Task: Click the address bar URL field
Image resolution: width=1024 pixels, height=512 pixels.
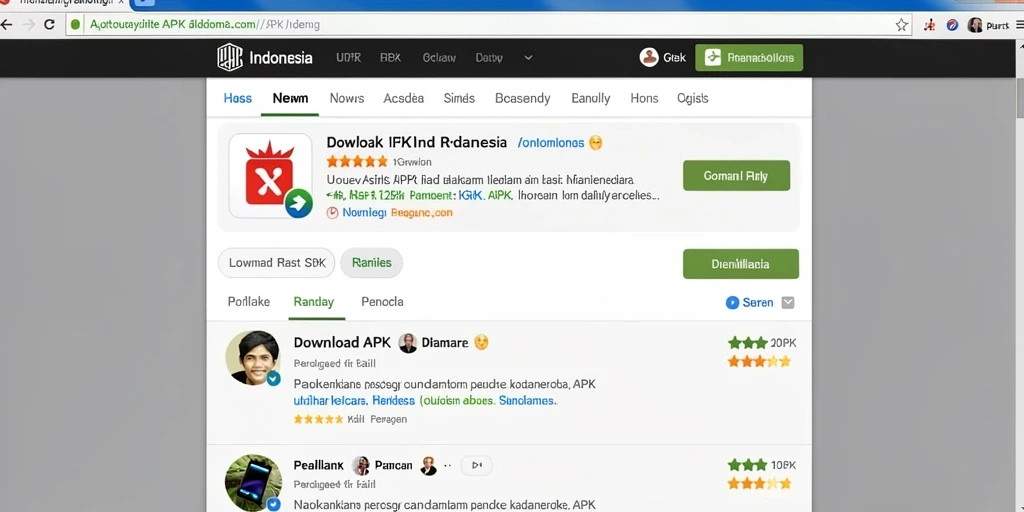Action: click(481, 25)
